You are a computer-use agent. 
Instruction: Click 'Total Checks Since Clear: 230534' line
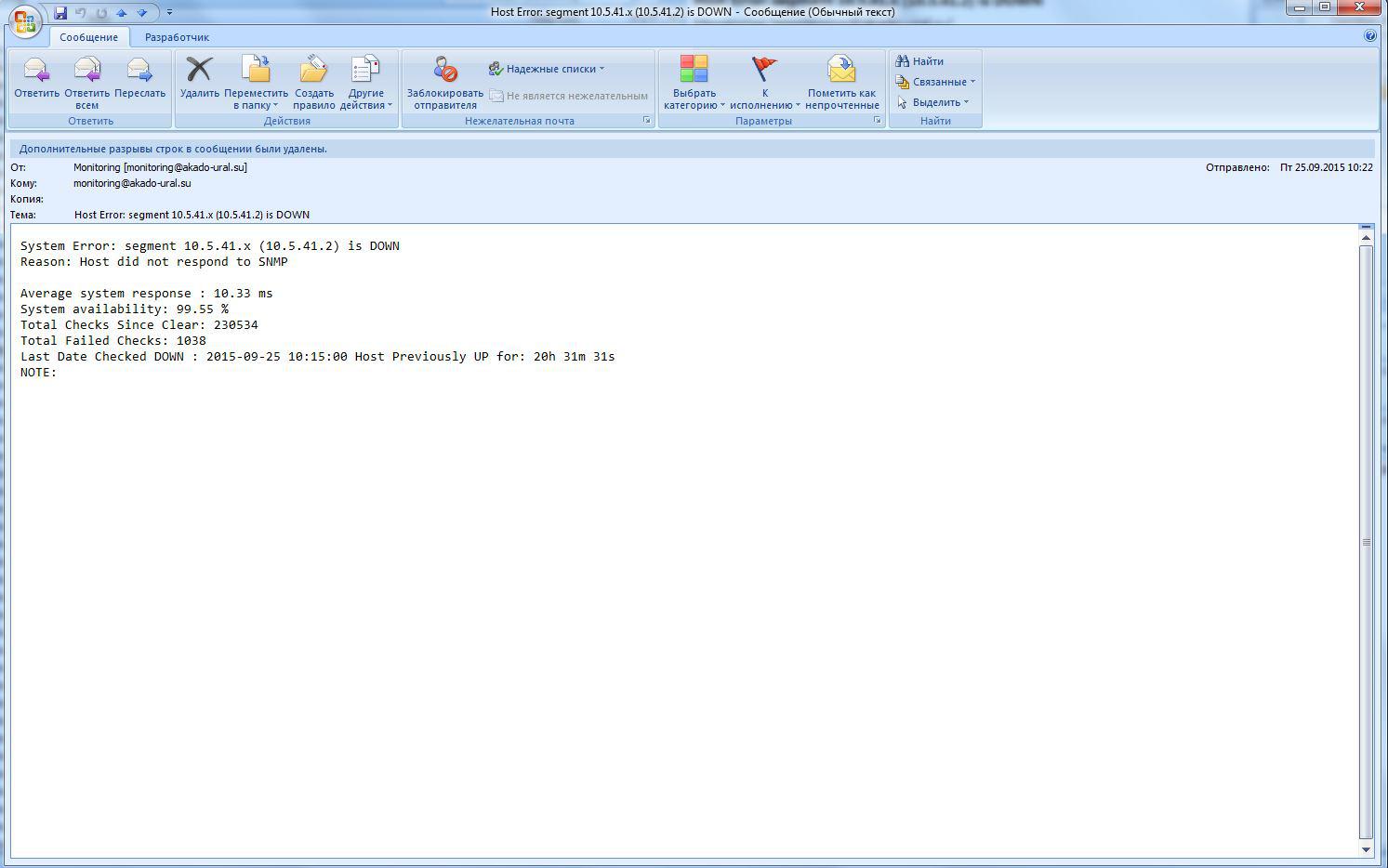139,325
